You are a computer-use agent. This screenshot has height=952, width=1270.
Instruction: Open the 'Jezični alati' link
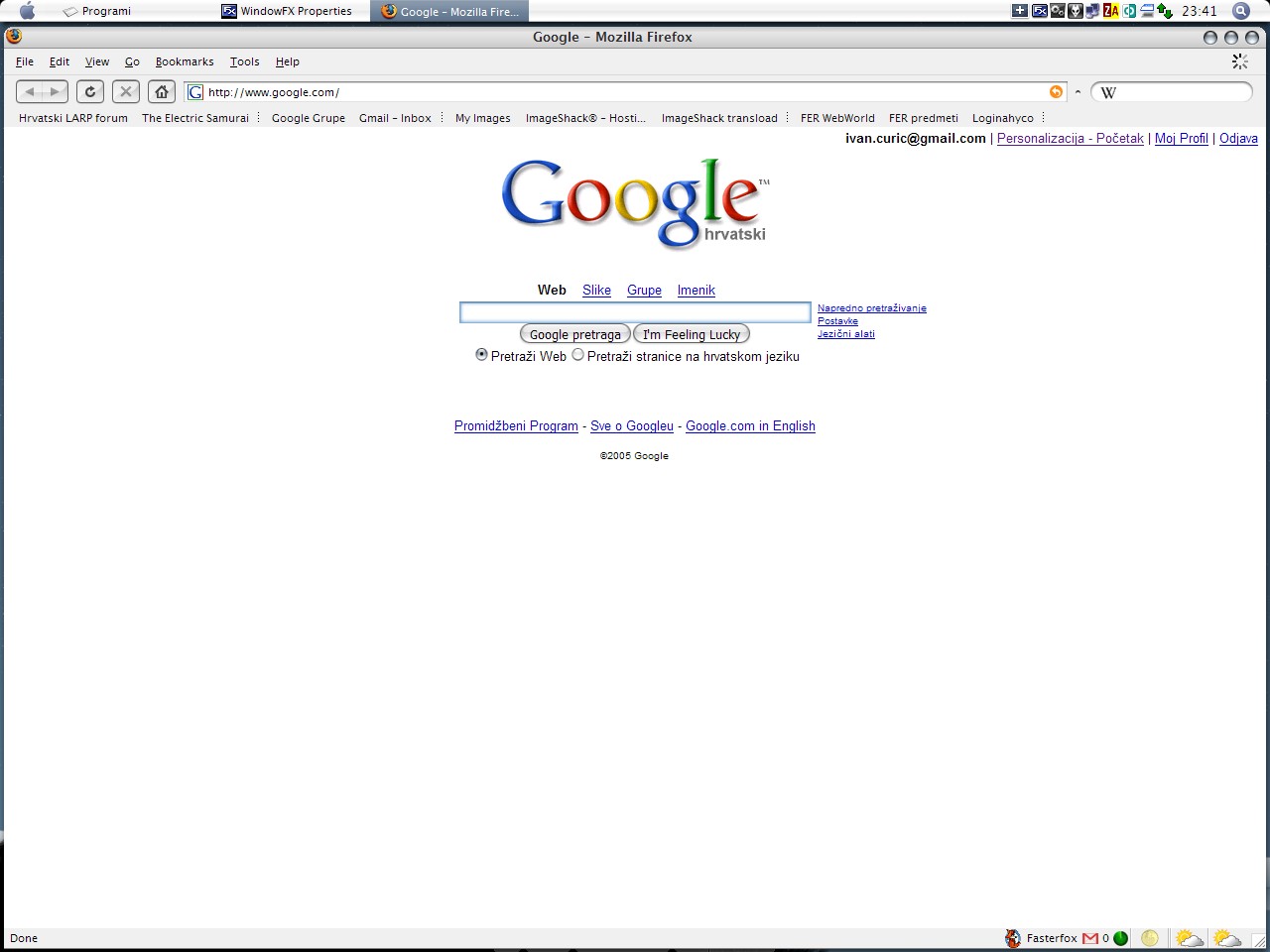846,334
